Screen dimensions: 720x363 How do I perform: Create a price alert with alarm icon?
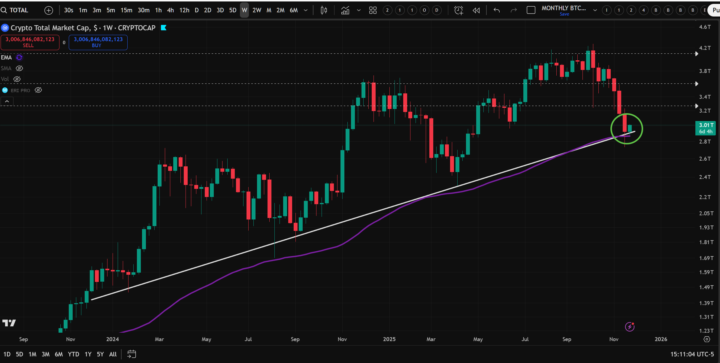point(458,10)
